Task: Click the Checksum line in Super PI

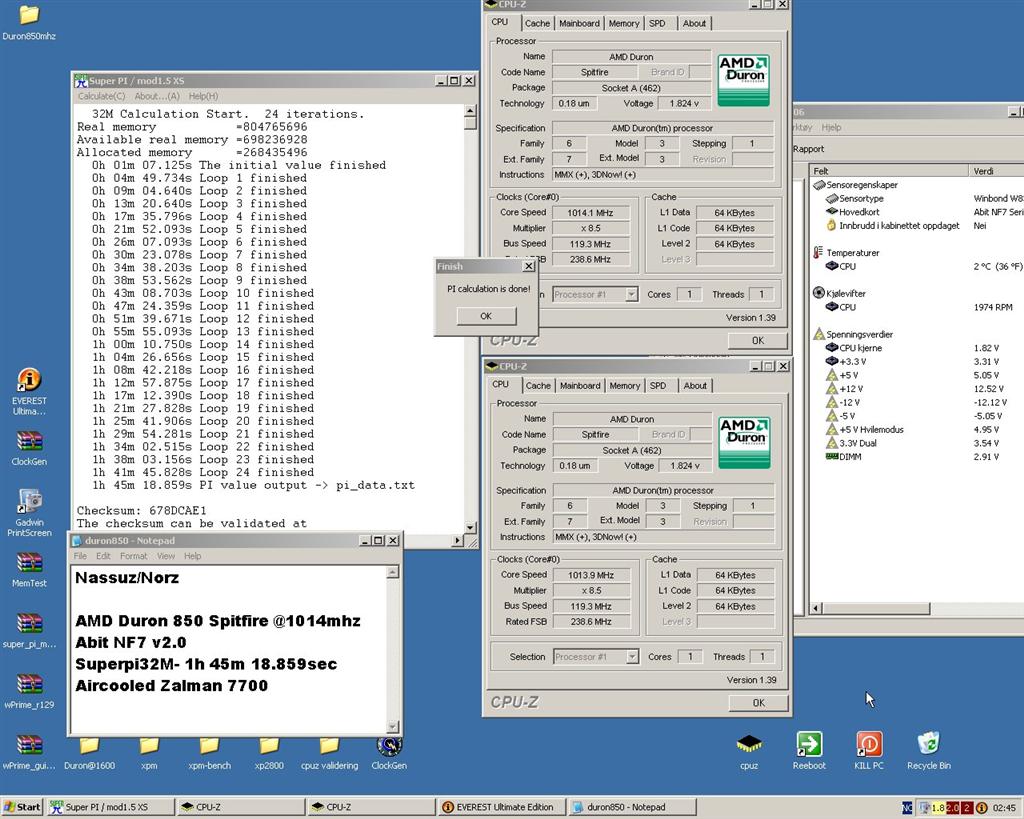Action: coord(141,511)
